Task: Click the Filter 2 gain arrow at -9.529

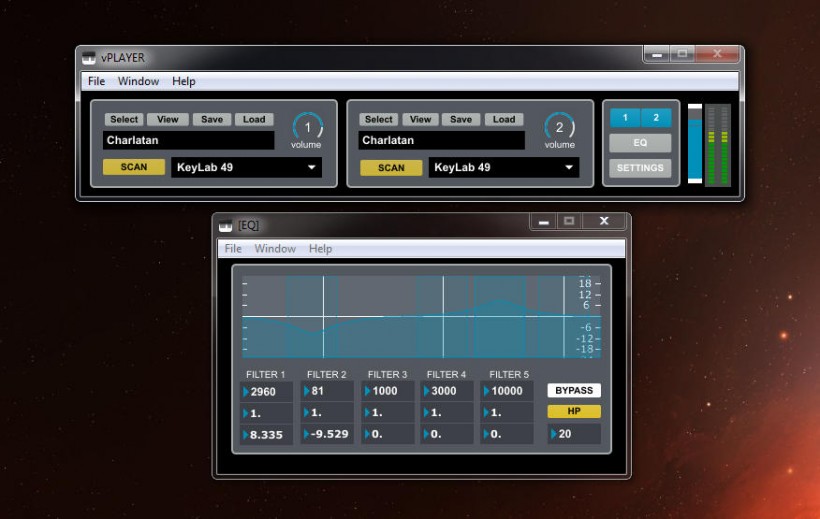Action: pyautogui.click(x=307, y=435)
